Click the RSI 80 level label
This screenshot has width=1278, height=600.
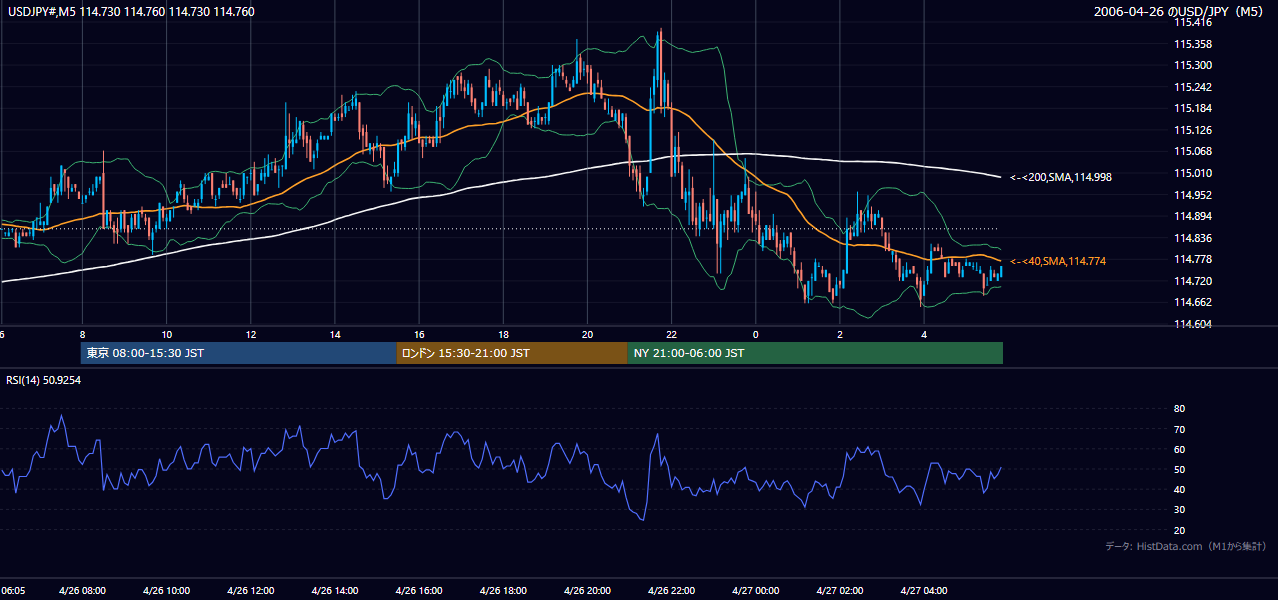point(1179,409)
